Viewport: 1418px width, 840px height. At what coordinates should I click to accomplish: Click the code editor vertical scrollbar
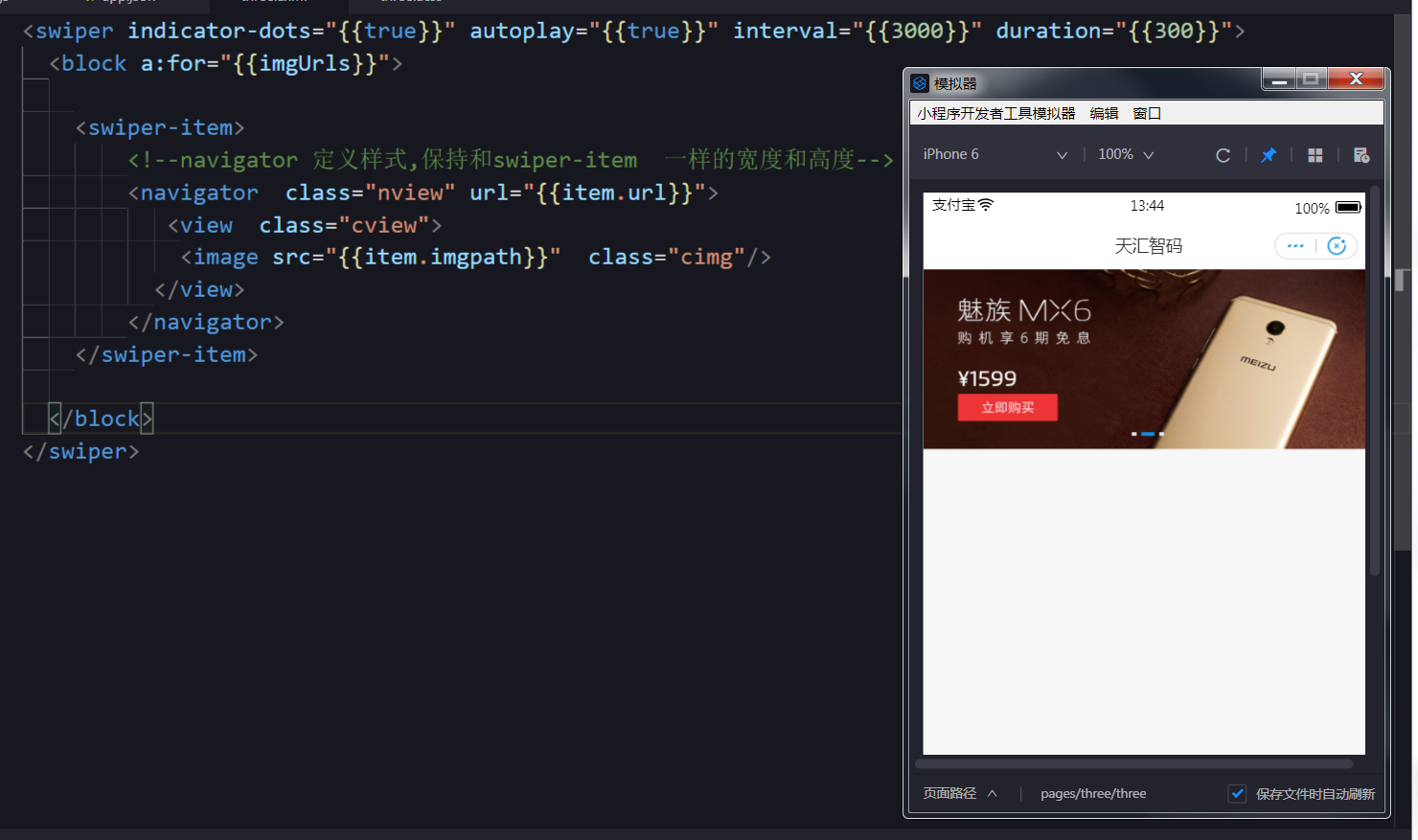pyautogui.click(x=1404, y=283)
